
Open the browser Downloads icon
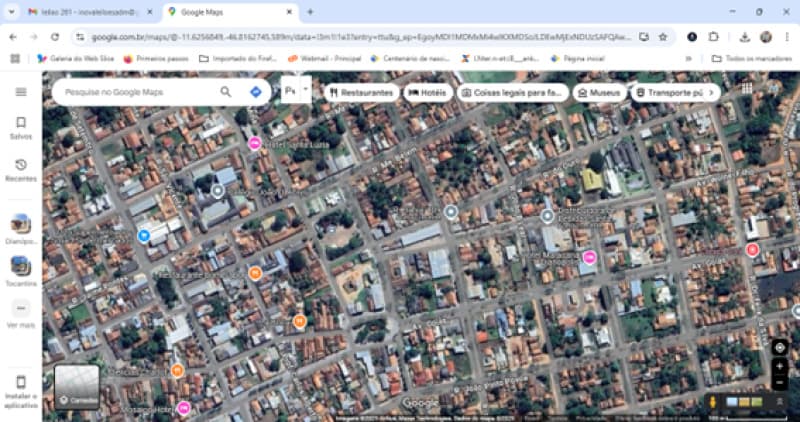pos(744,37)
